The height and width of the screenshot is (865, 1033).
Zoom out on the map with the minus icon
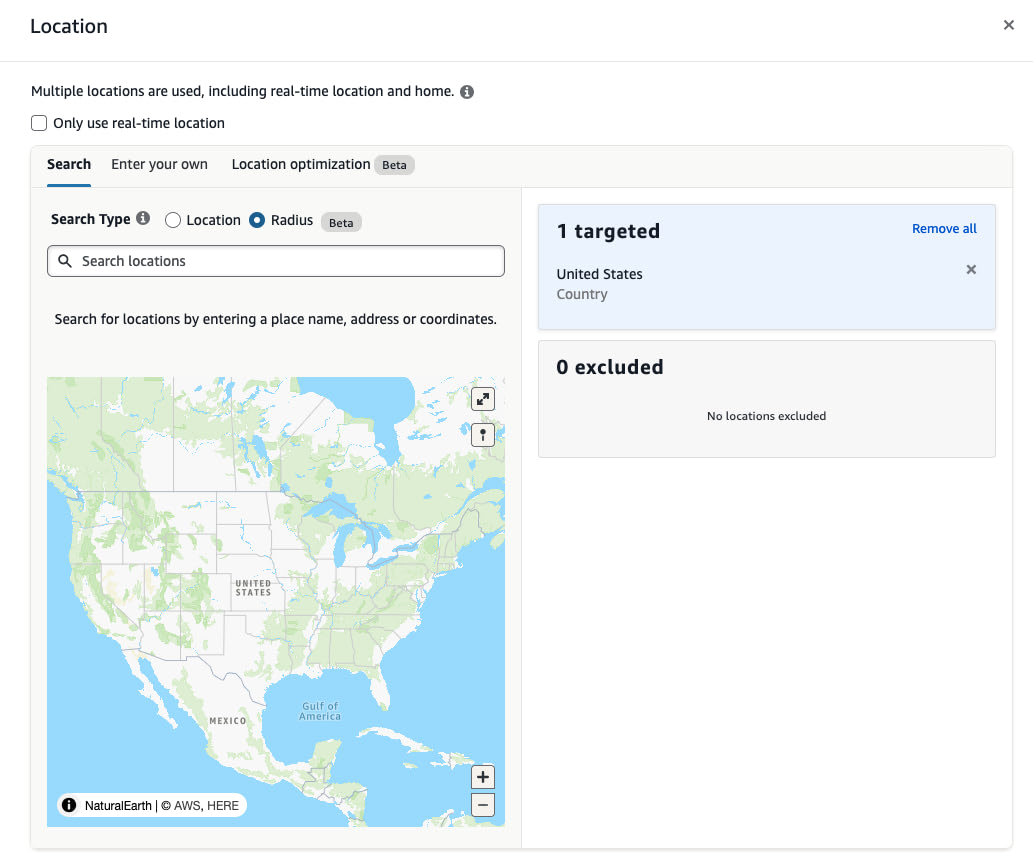482,804
